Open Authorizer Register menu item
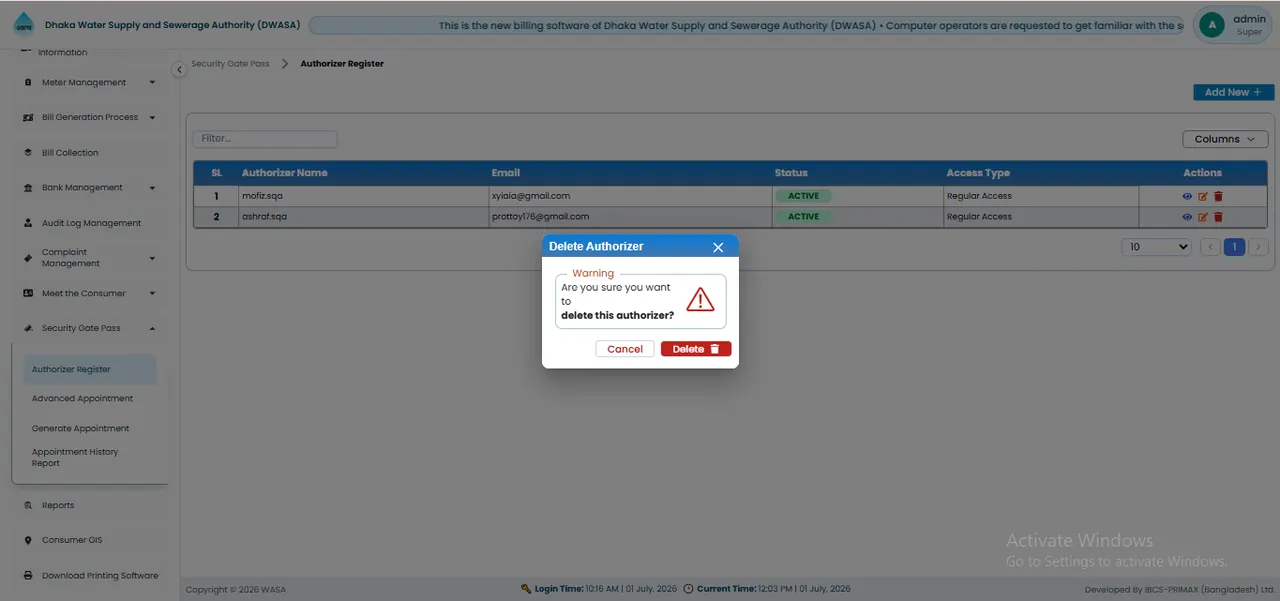 click(90, 369)
